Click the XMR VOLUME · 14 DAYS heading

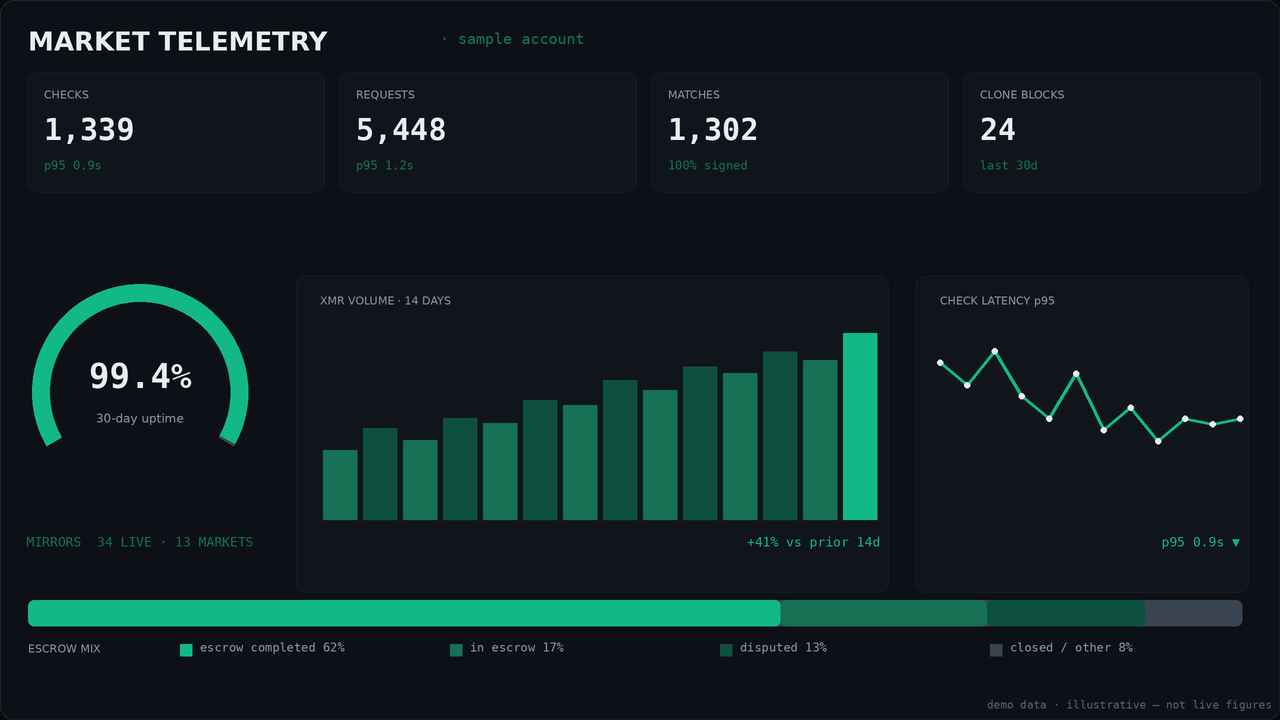click(385, 301)
